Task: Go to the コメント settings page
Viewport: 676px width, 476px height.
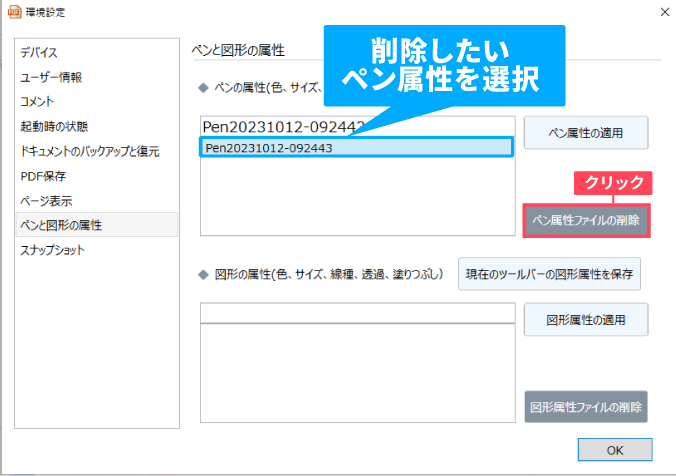Action: [37, 101]
